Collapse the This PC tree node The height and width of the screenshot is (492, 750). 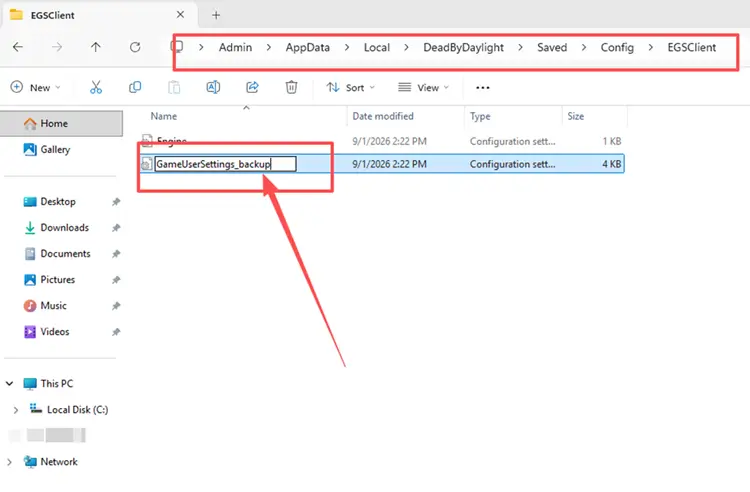click(x=10, y=383)
